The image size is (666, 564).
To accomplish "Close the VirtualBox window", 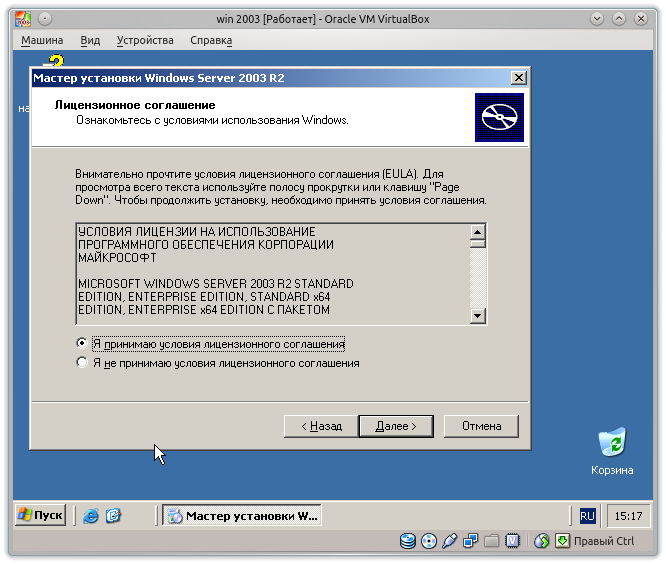I will (641, 19).
